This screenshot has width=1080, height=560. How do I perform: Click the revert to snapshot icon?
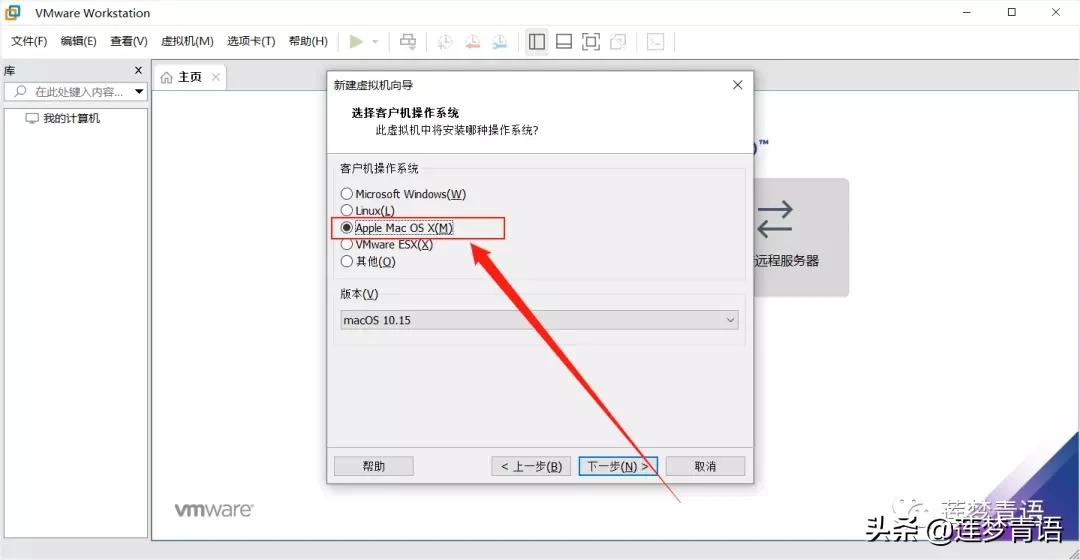(472, 42)
